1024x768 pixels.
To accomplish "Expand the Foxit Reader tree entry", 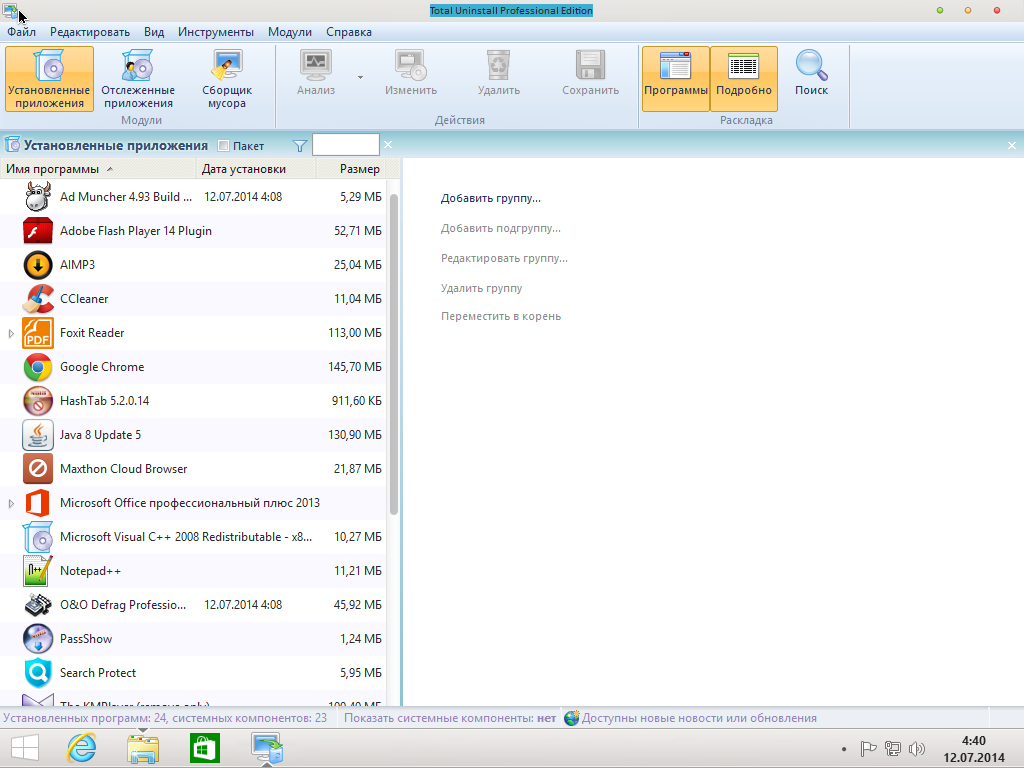I will tap(12, 333).
